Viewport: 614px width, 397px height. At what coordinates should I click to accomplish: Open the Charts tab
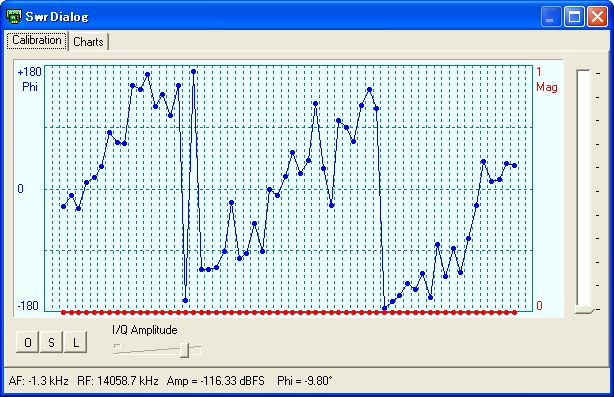point(88,42)
